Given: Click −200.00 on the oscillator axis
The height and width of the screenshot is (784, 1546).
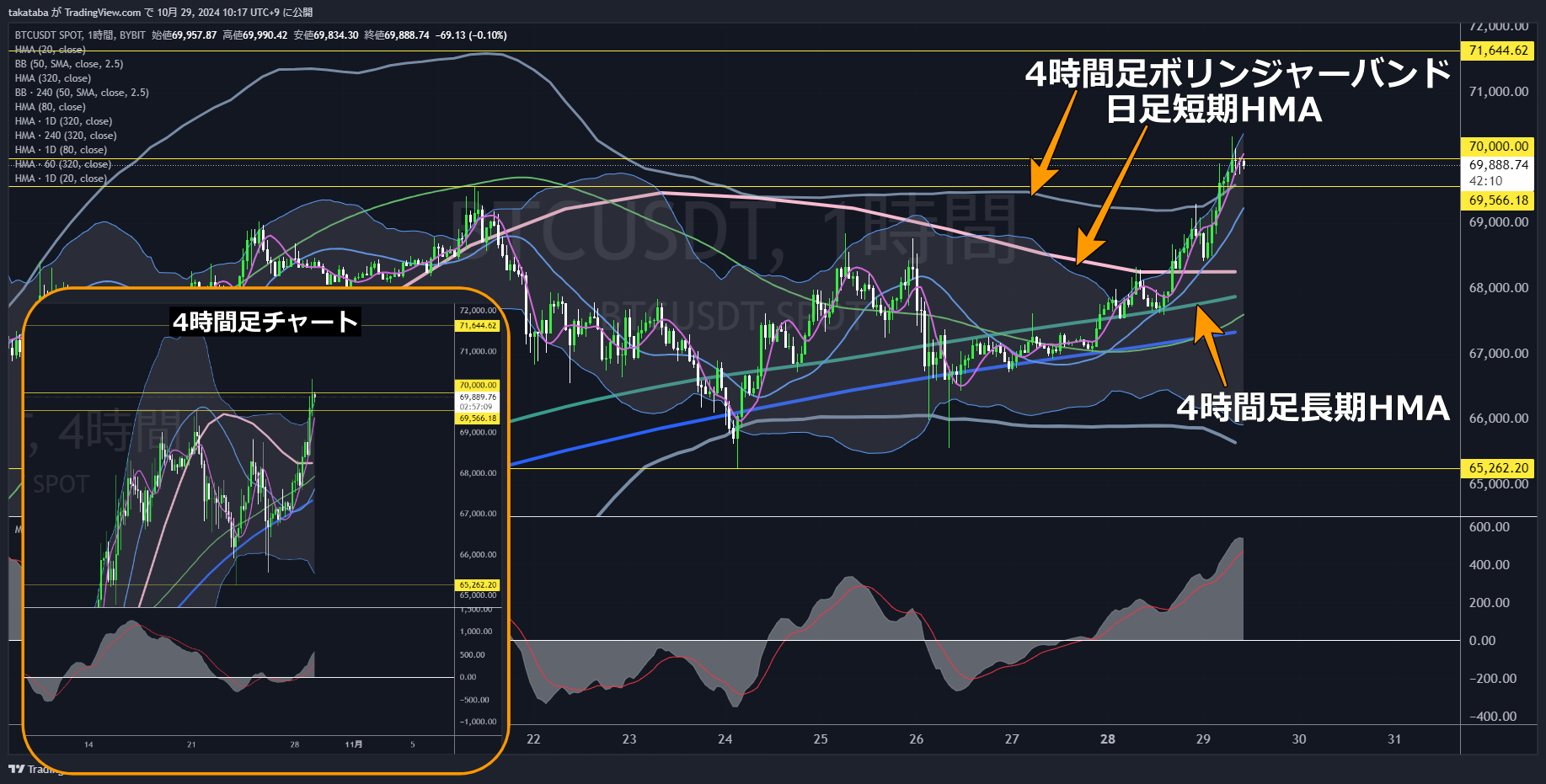Looking at the screenshot, I should tap(1493, 679).
